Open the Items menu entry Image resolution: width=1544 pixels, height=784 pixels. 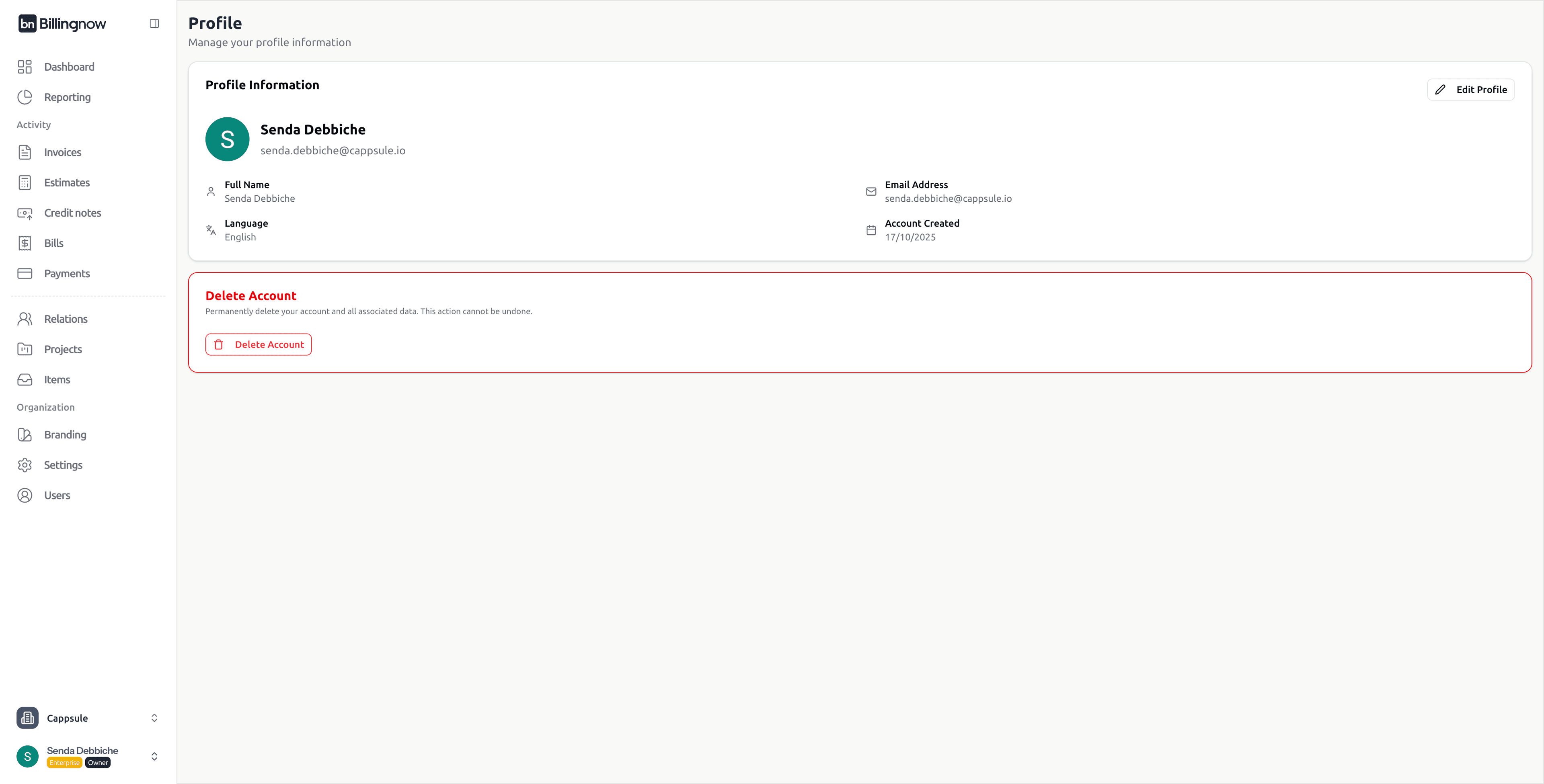pos(57,380)
